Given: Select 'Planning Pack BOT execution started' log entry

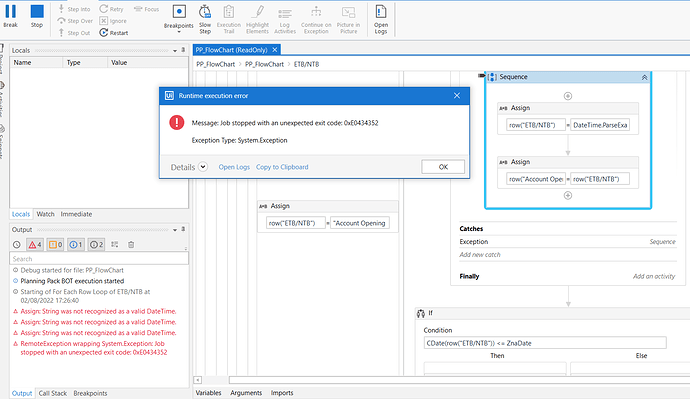Looking at the screenshot, I should [72, 281].
